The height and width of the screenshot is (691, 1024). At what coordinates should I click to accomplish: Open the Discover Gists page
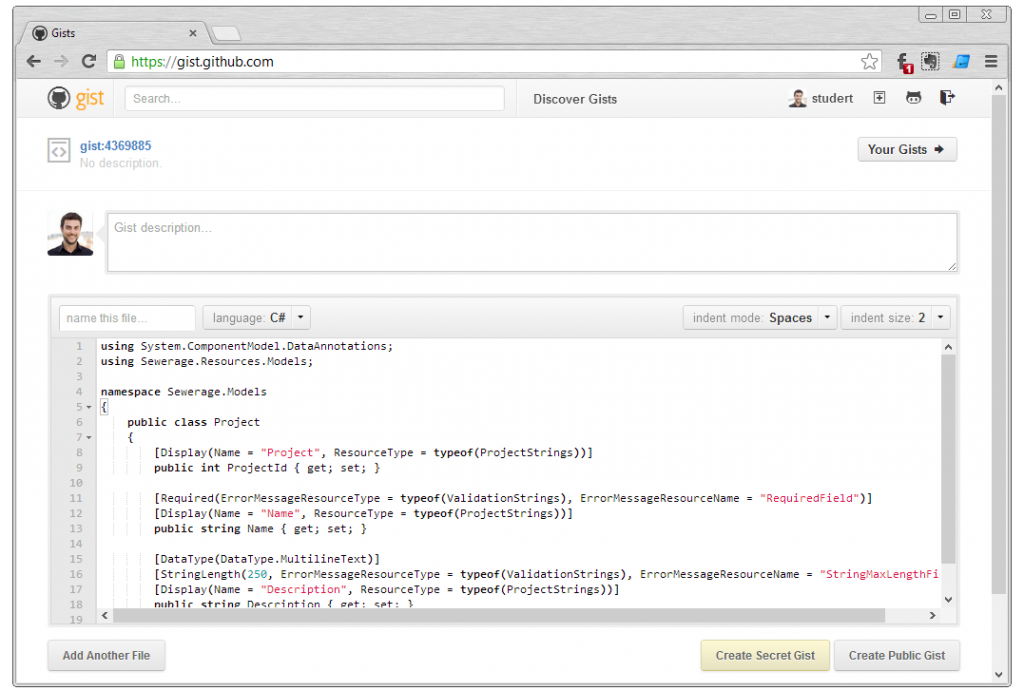tap(575, 99)
